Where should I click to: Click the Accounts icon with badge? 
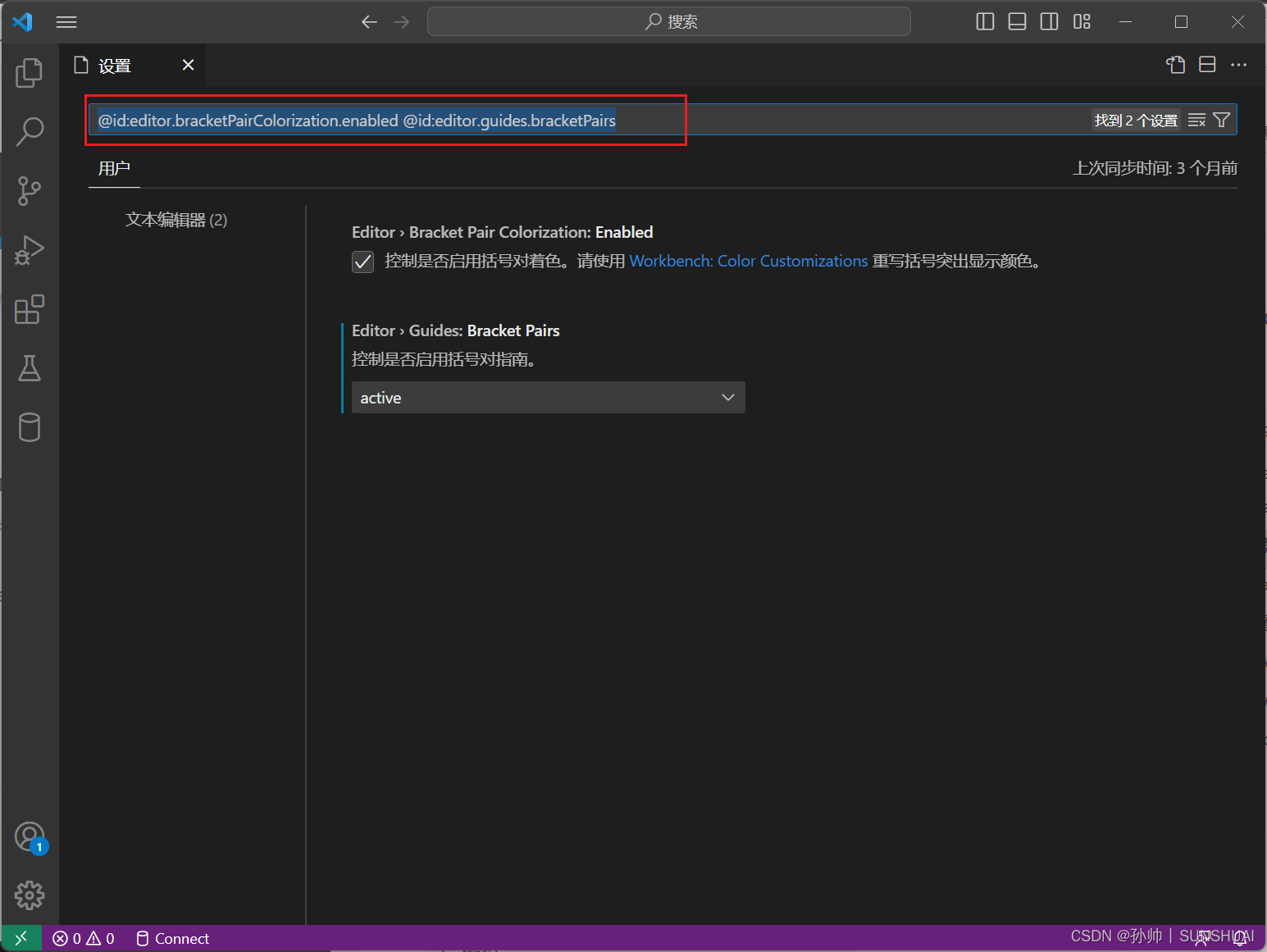coord(30,836)
